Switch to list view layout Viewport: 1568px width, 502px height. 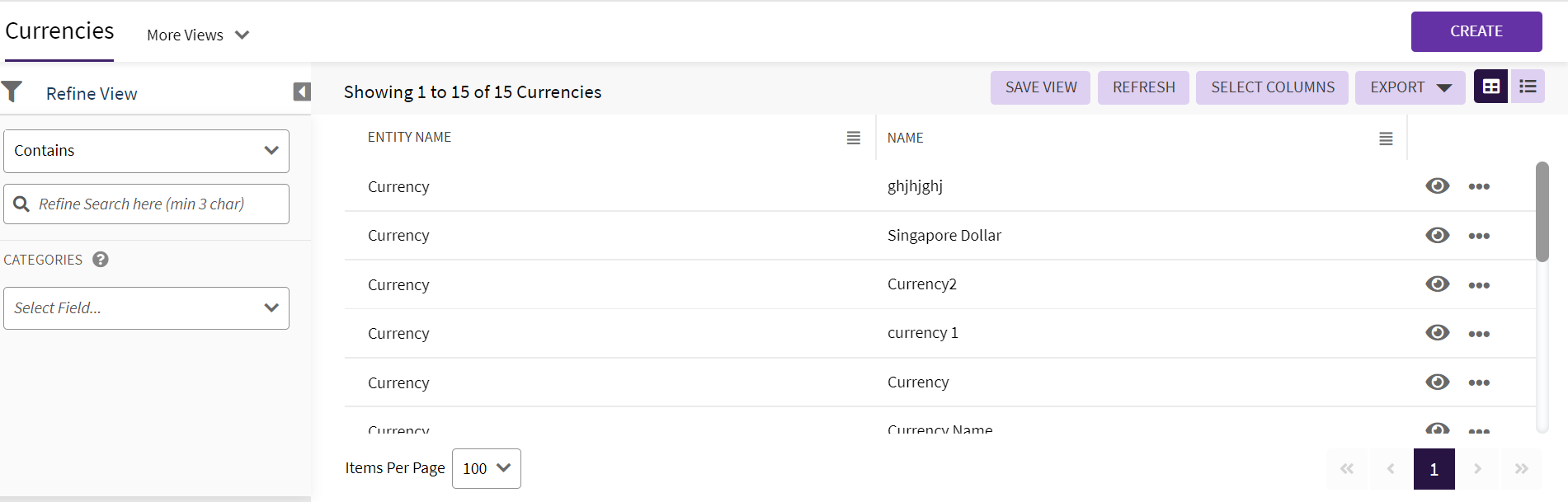(x=1528, y=87)
